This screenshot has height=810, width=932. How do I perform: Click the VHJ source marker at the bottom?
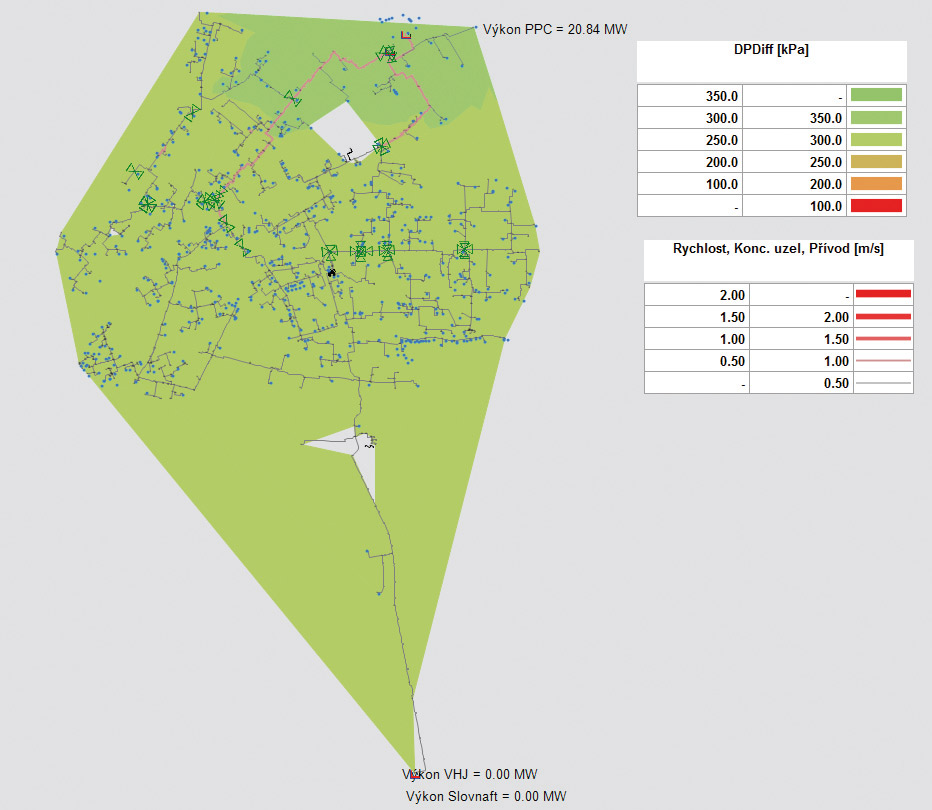(x=414, y=774)
